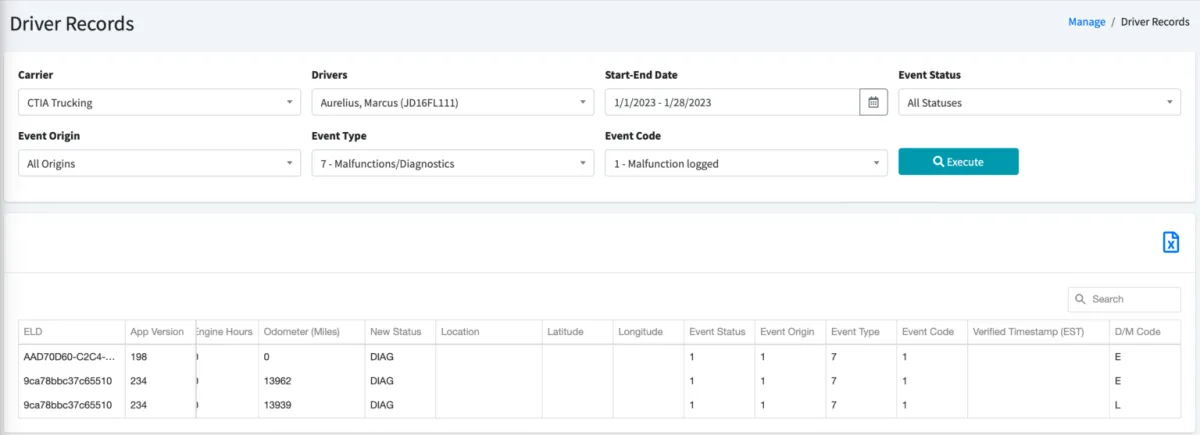Go to the Manage breadcrumb link
Image resolution: width=1200 pixels, height=435 pixels.
[1086, 22]
